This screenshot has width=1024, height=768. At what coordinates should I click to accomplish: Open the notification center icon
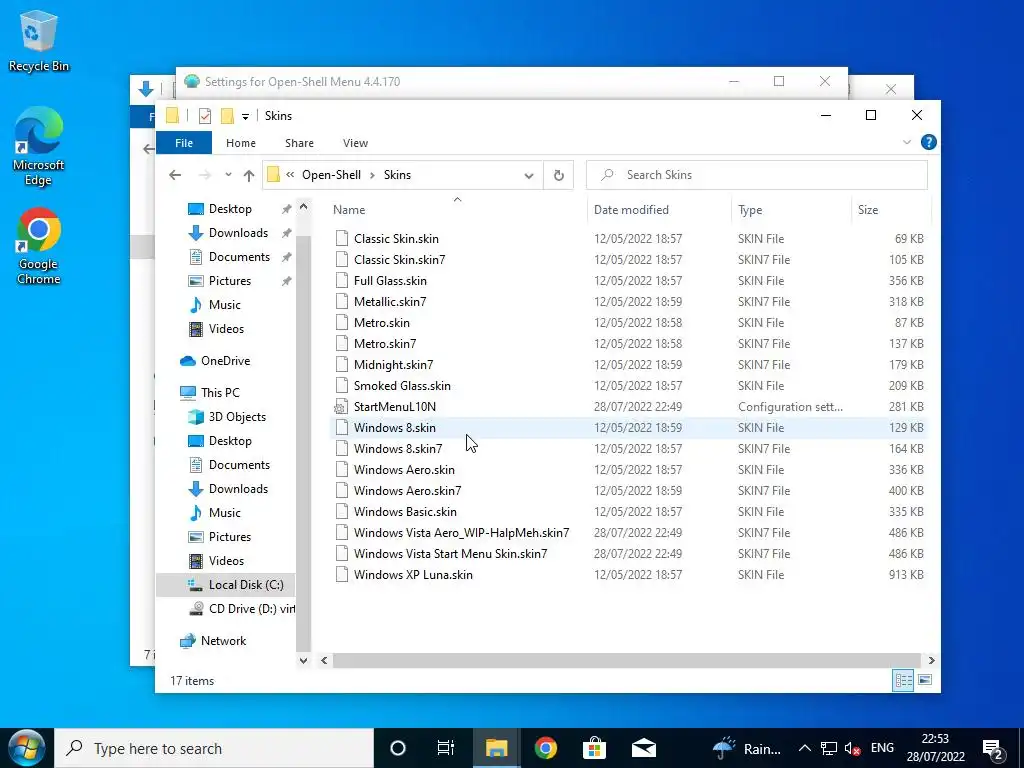point(993,748)
